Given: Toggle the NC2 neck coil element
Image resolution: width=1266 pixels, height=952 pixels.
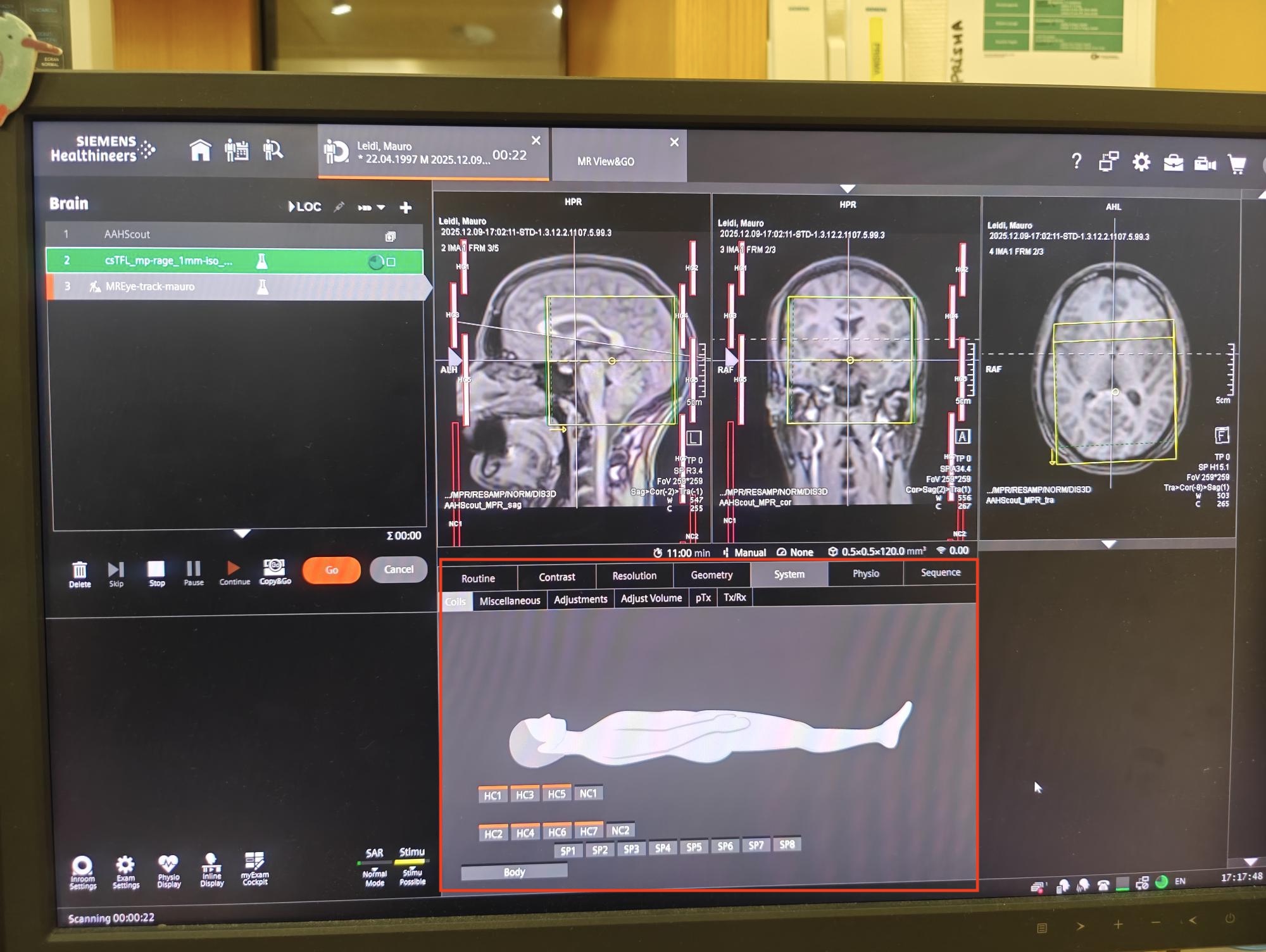Looking at the screenshot, I should 620,830.
